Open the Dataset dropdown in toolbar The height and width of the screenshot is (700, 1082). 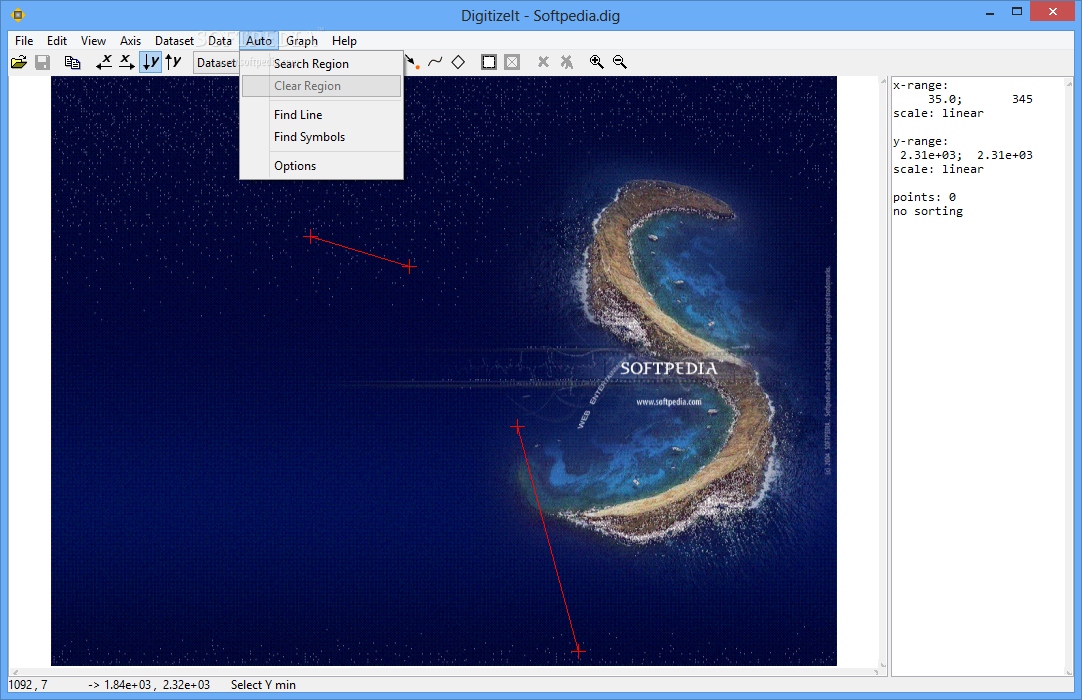[216, 63]
